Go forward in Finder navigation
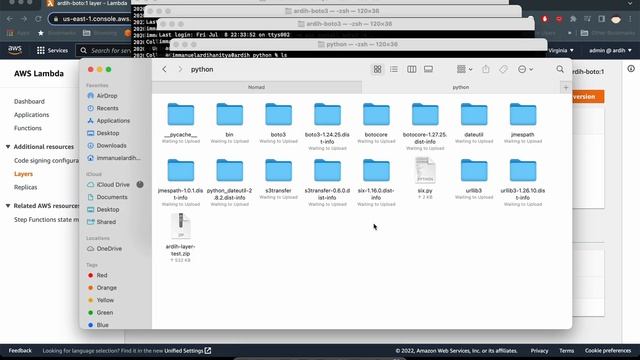 (180, 69)
